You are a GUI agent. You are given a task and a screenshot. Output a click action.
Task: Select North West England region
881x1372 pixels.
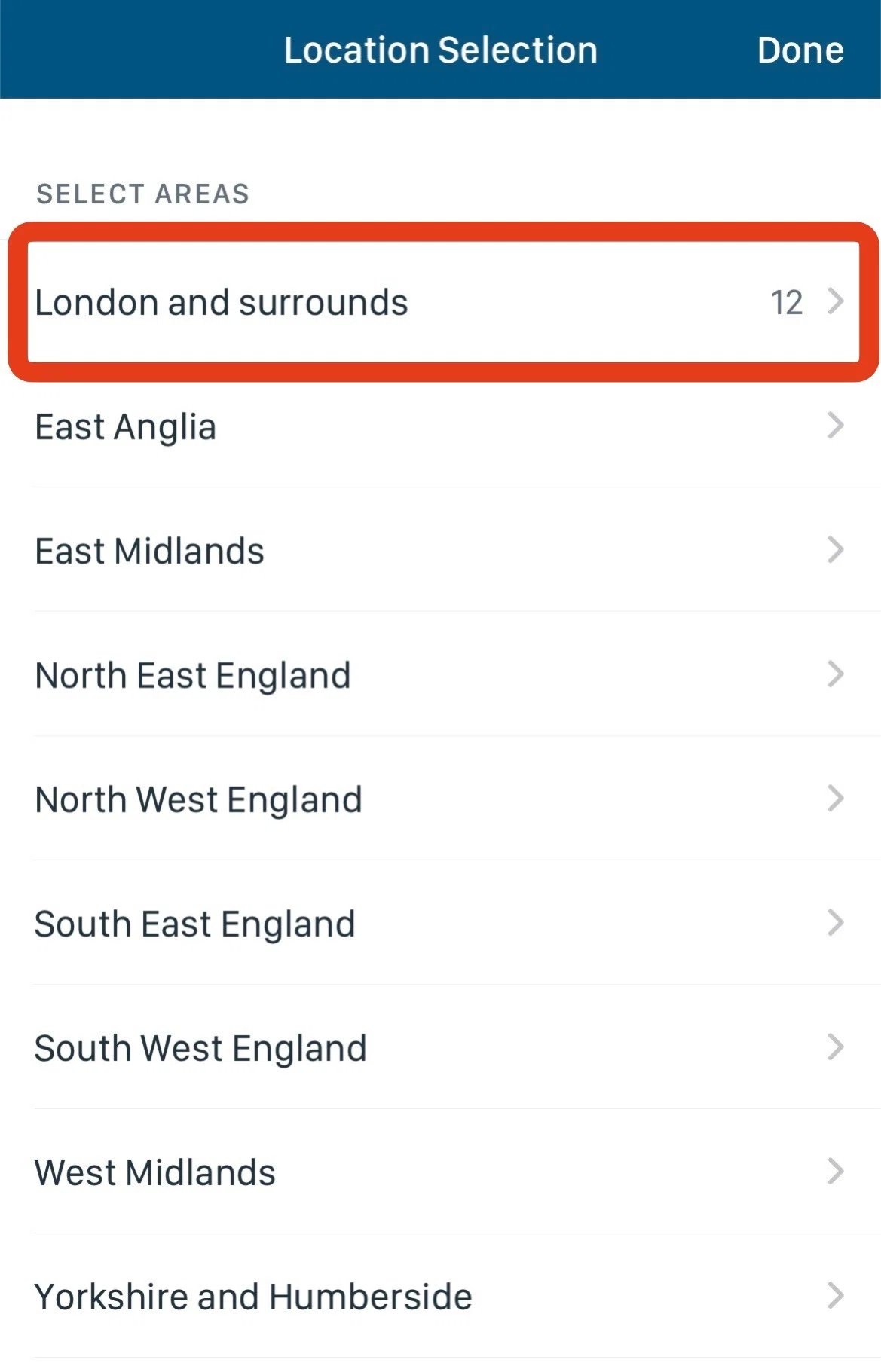point(199,800)
